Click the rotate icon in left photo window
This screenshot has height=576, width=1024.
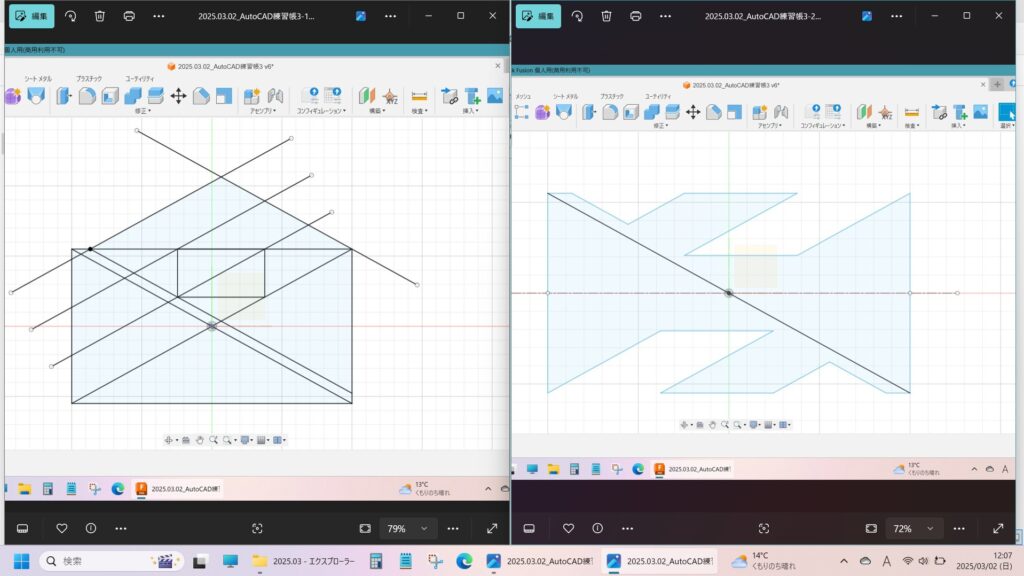(70, 16)
